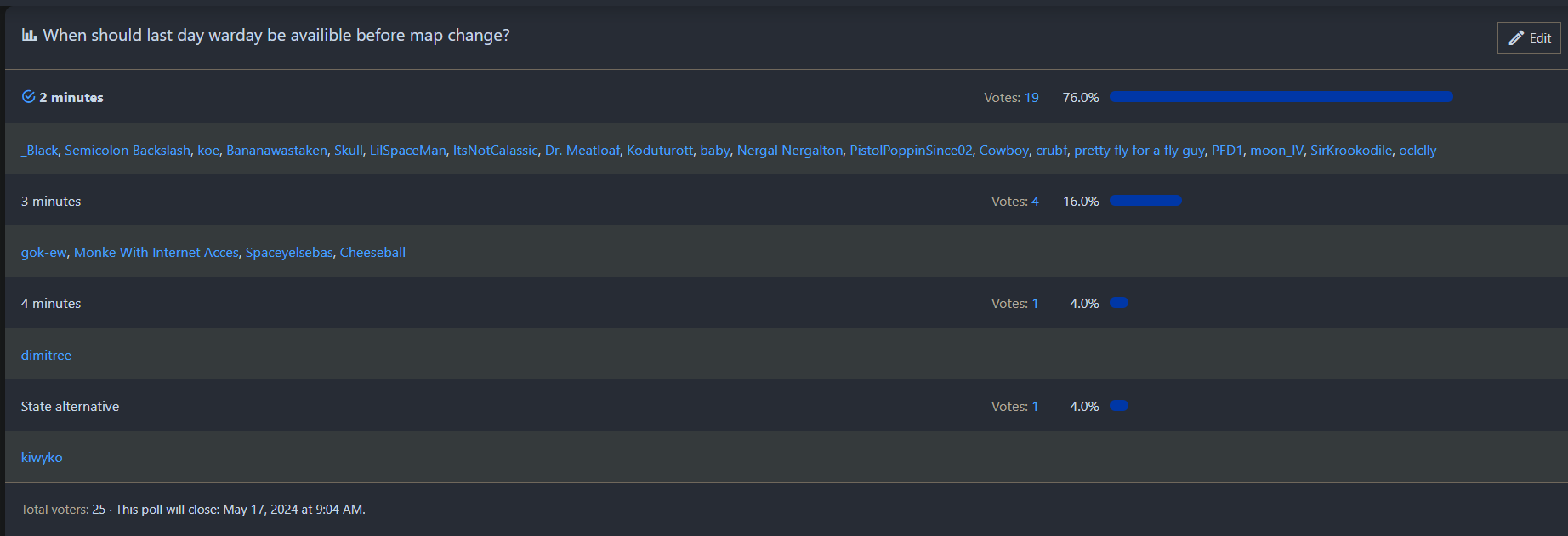Open the 4 votes count for 3 minutes

point(1035,202)
